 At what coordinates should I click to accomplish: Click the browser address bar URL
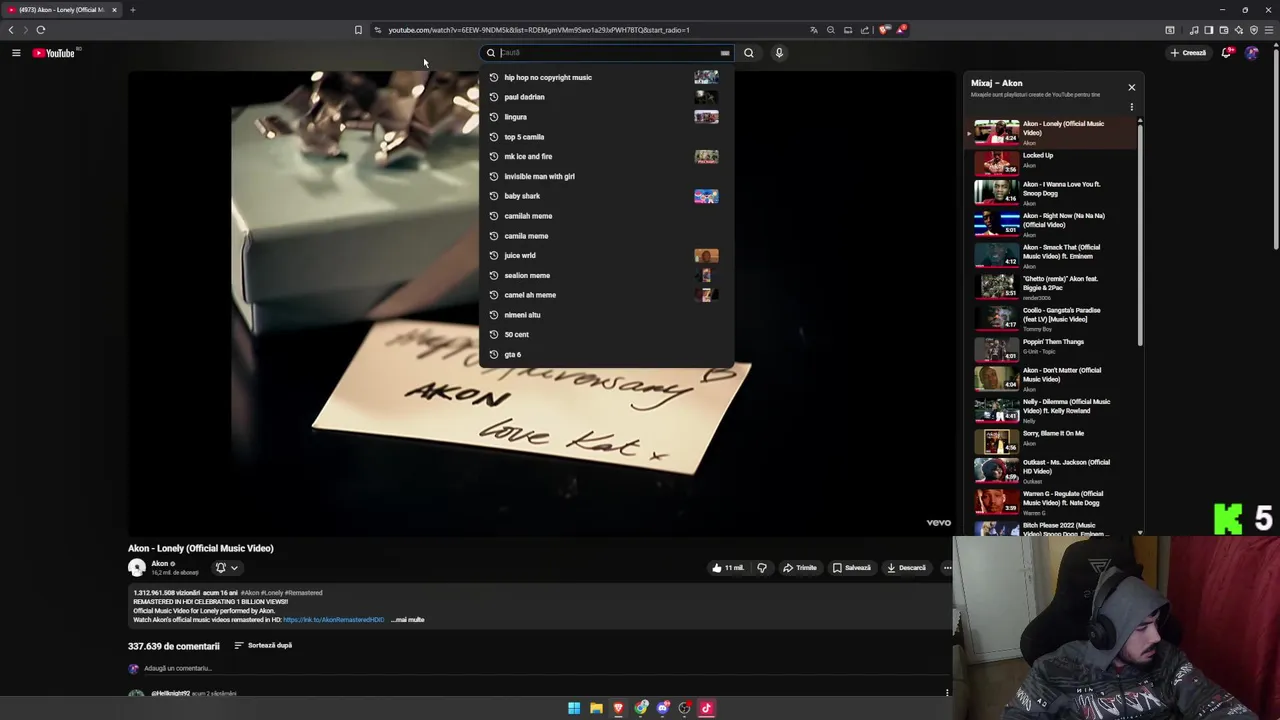(539, 30)
